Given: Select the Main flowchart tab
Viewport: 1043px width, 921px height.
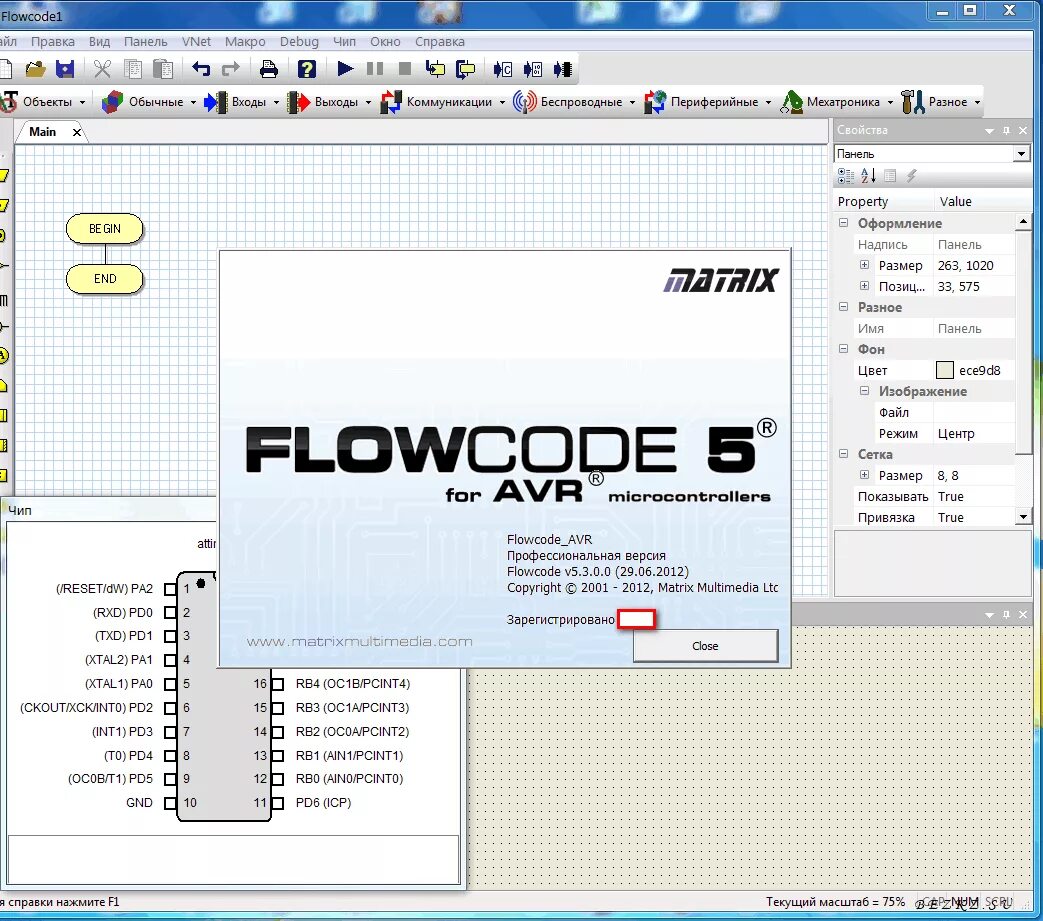Looking at the screenshot, I should coord(43,132).
